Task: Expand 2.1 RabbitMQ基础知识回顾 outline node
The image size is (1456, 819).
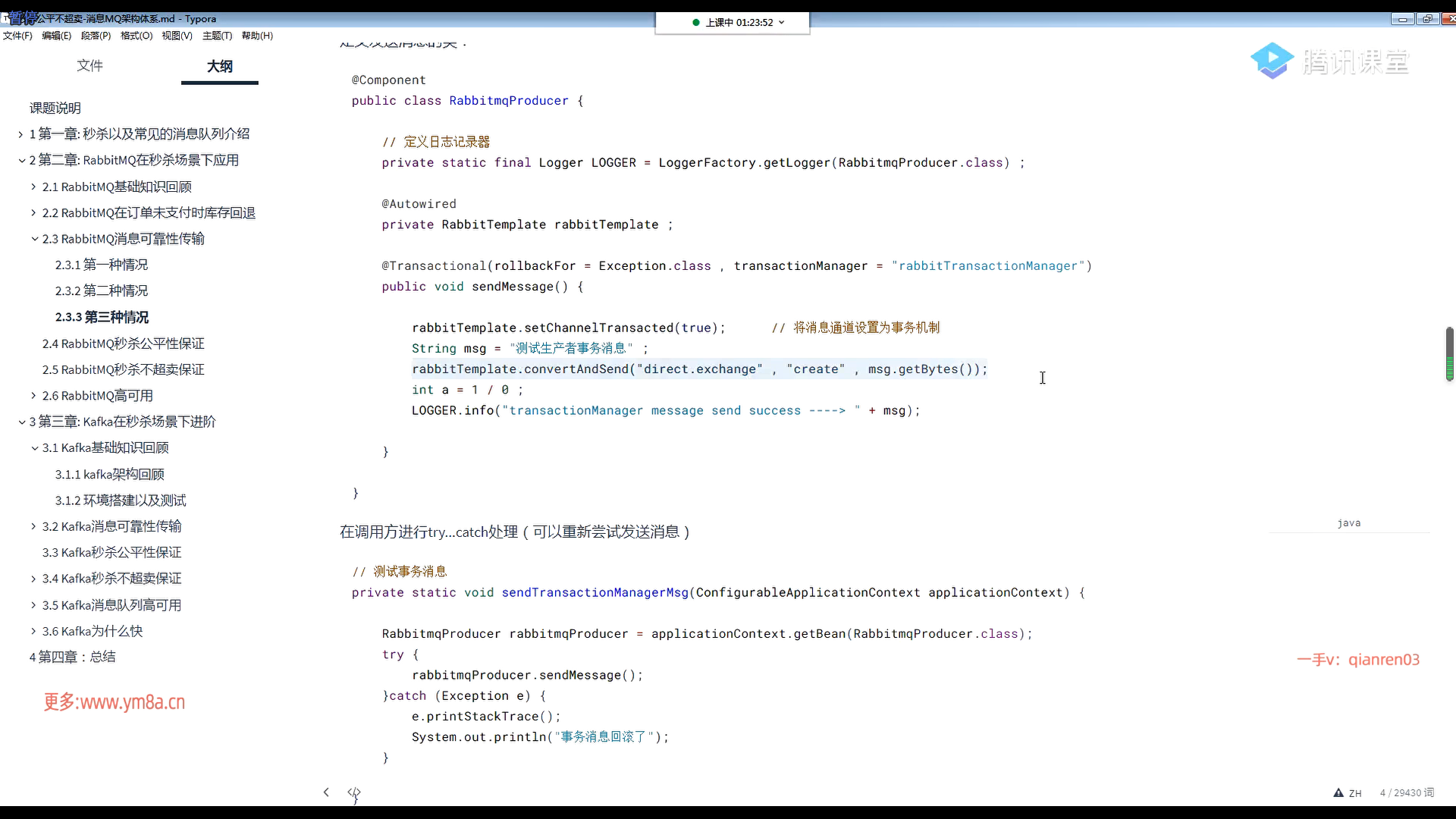Action: [33, 187]
